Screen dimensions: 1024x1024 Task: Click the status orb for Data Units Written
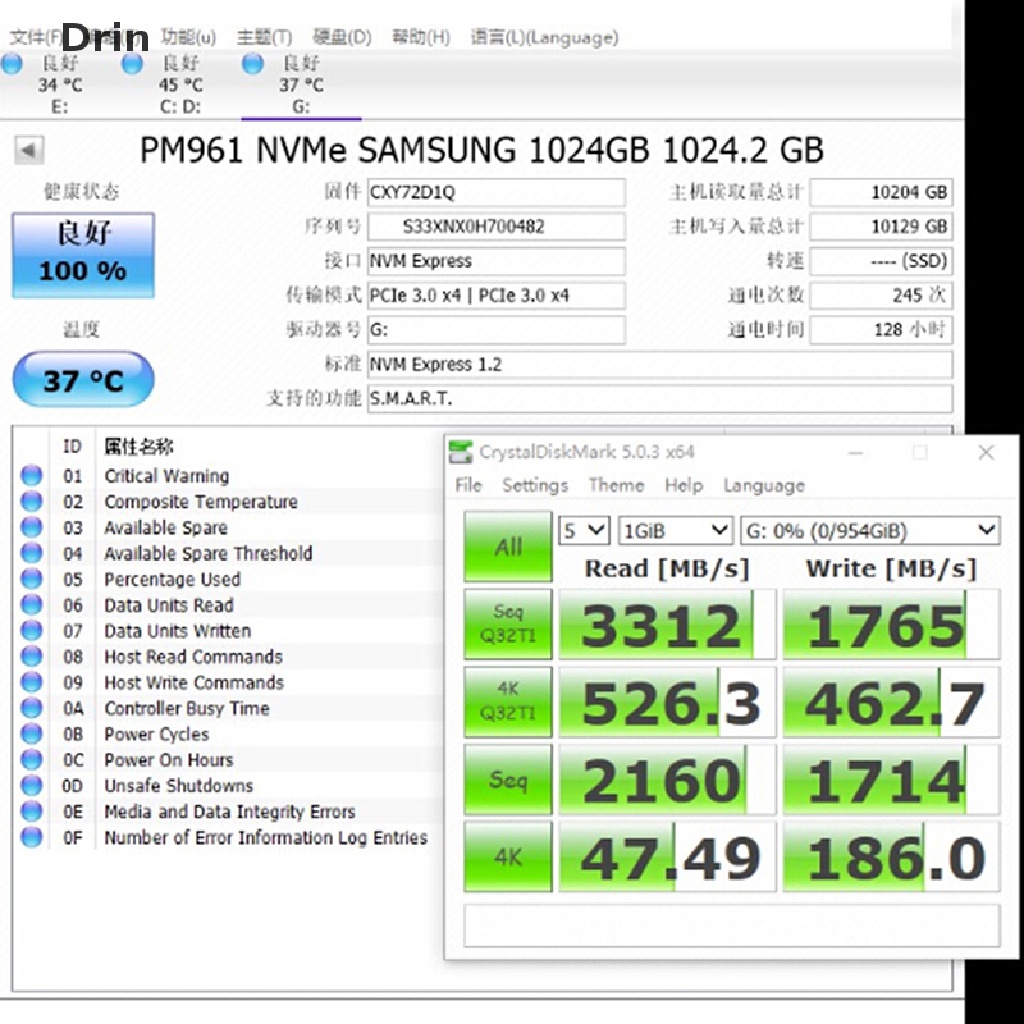coord(31,630)
